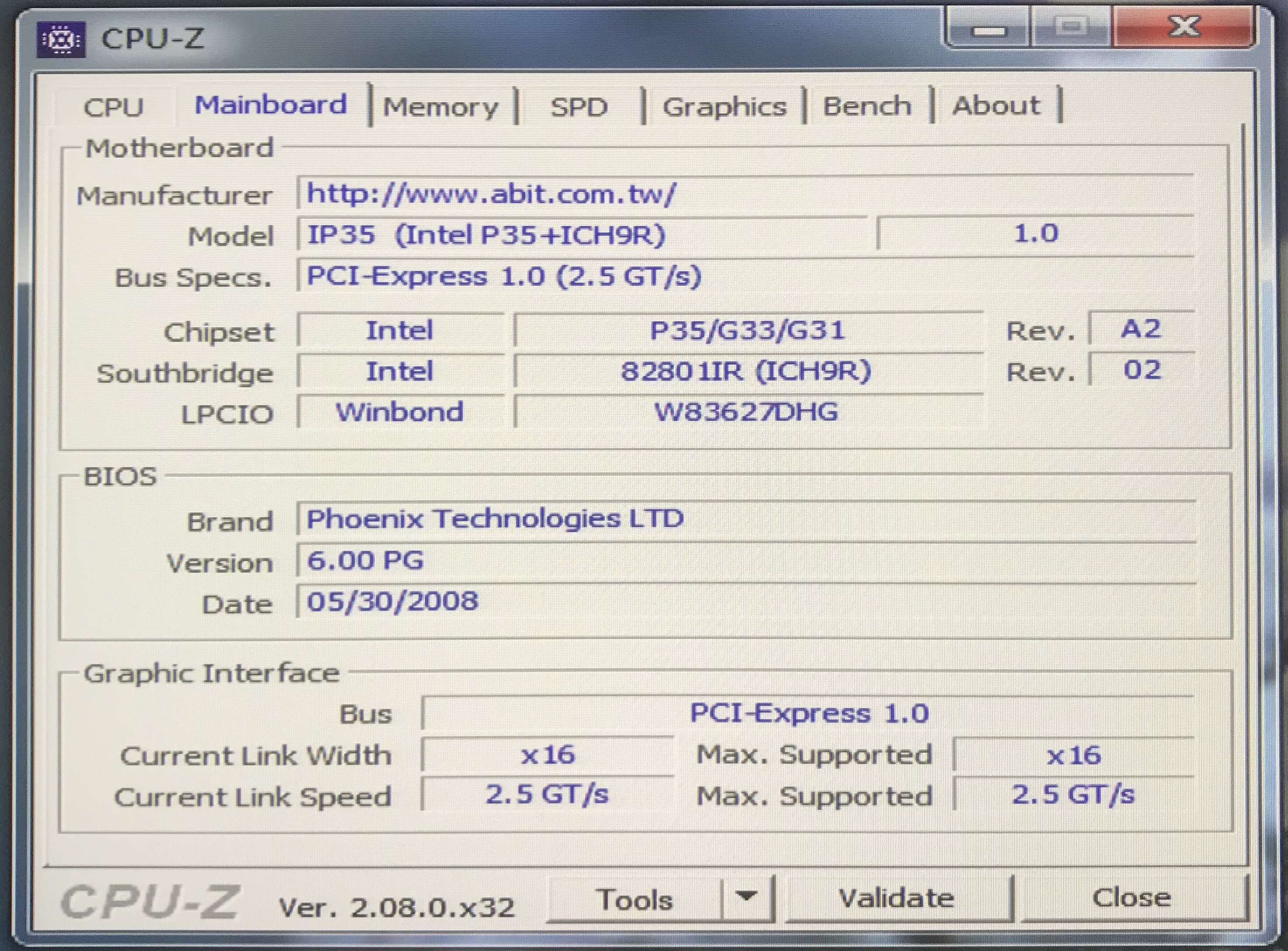Open the SPD tab

[579, 107]
